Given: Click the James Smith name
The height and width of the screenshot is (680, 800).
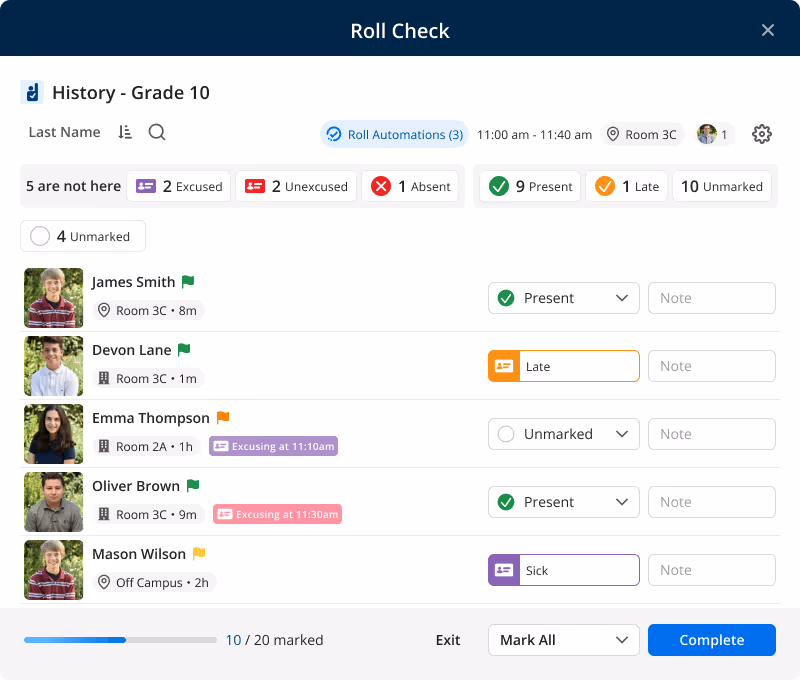Looking at the screenshot, I should tap(133, 282).
